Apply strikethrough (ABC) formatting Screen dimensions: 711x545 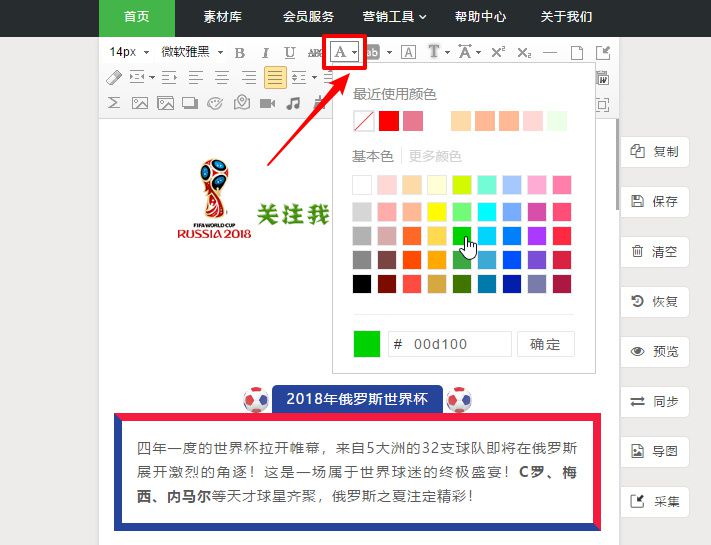point(315,53)
